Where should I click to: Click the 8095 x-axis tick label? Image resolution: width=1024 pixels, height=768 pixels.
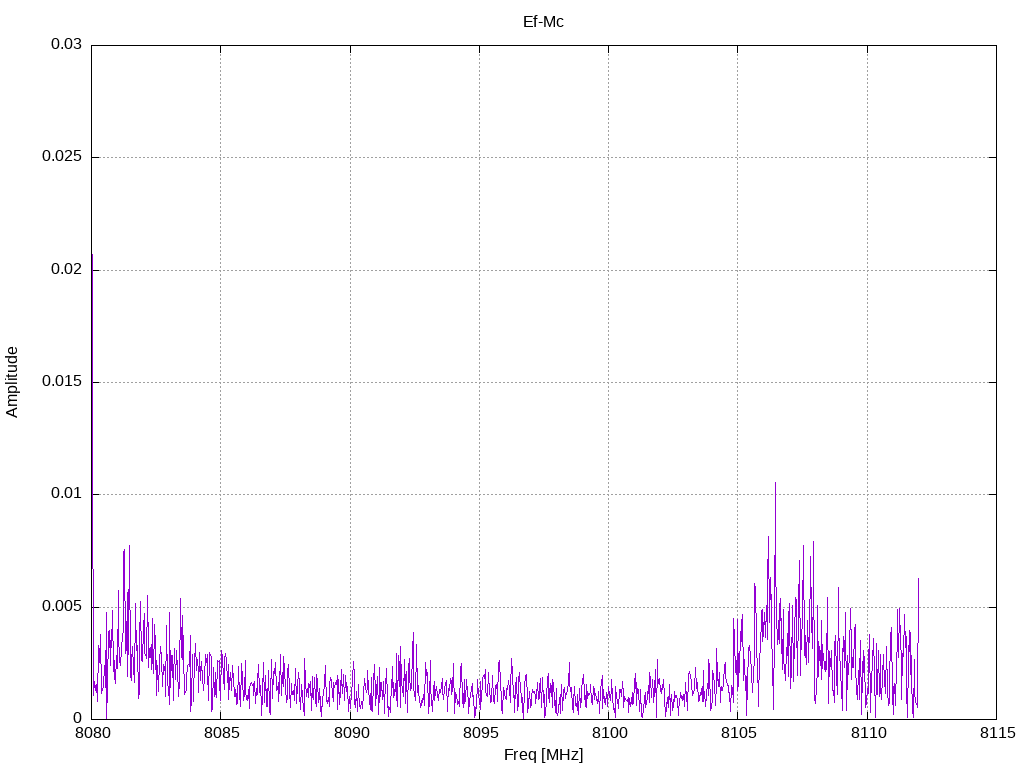pyautogui.click(x=480, y=733)
